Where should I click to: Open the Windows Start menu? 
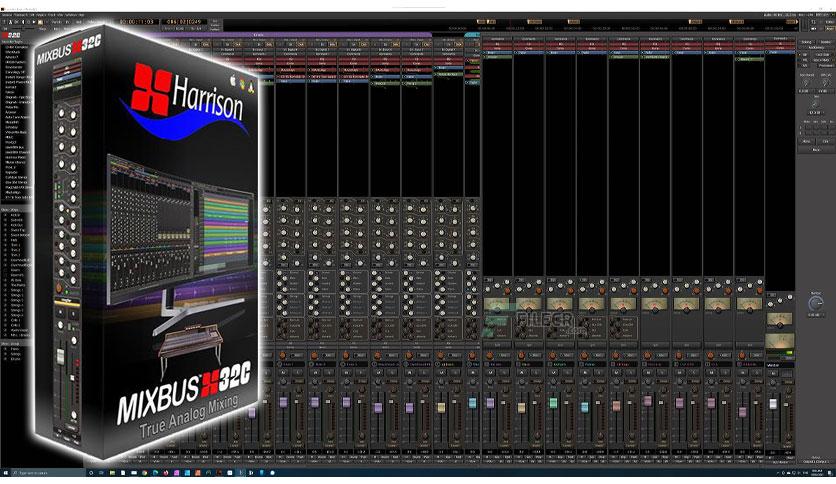[x=6, y=473]
